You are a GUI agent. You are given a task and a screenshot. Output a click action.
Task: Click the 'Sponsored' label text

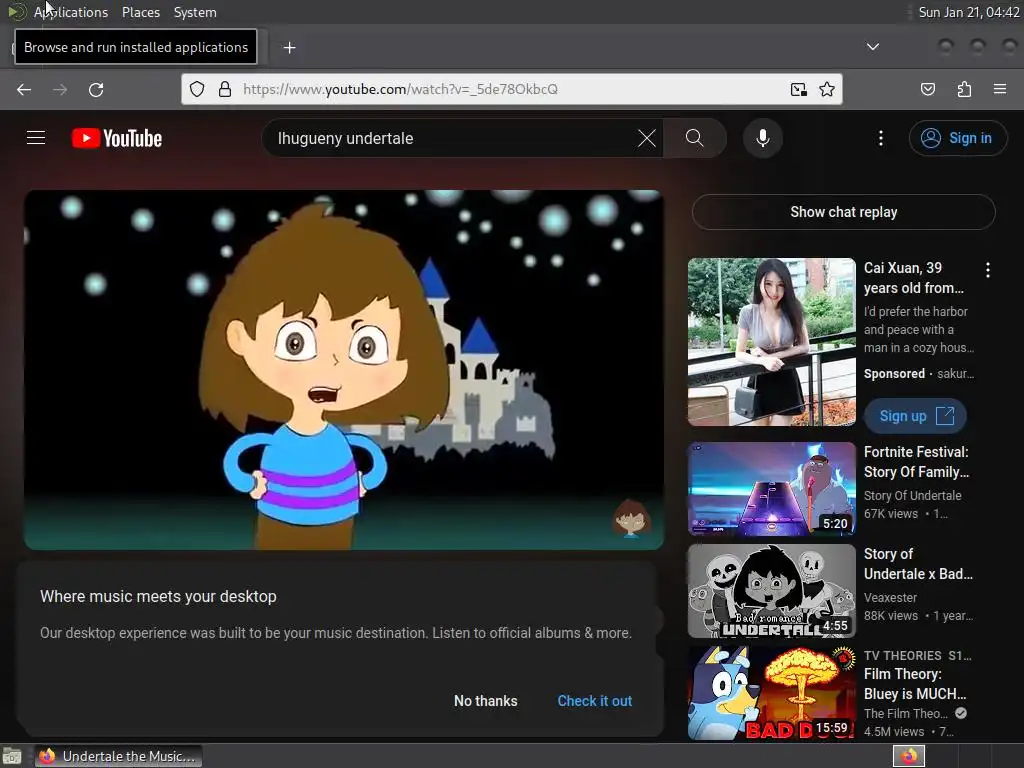click(894, 374)
